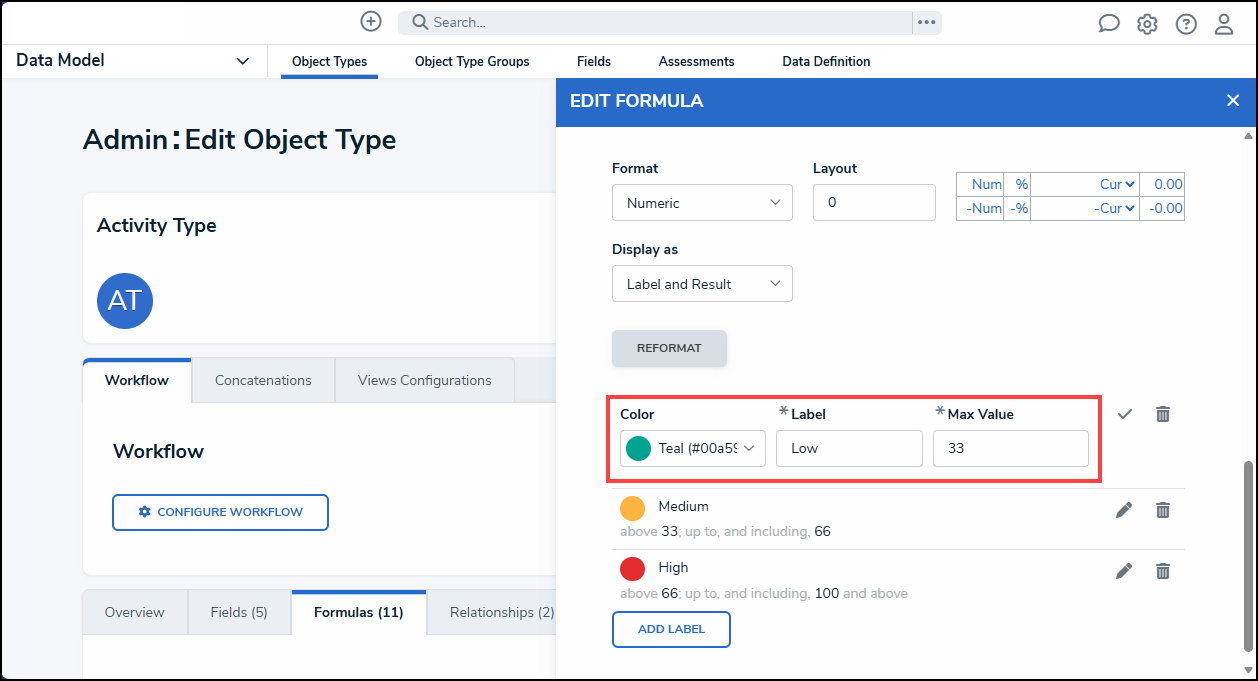The height and width of the screenshot is (681, 1258).
Task: Click the Add Label button
Action: 671,629
